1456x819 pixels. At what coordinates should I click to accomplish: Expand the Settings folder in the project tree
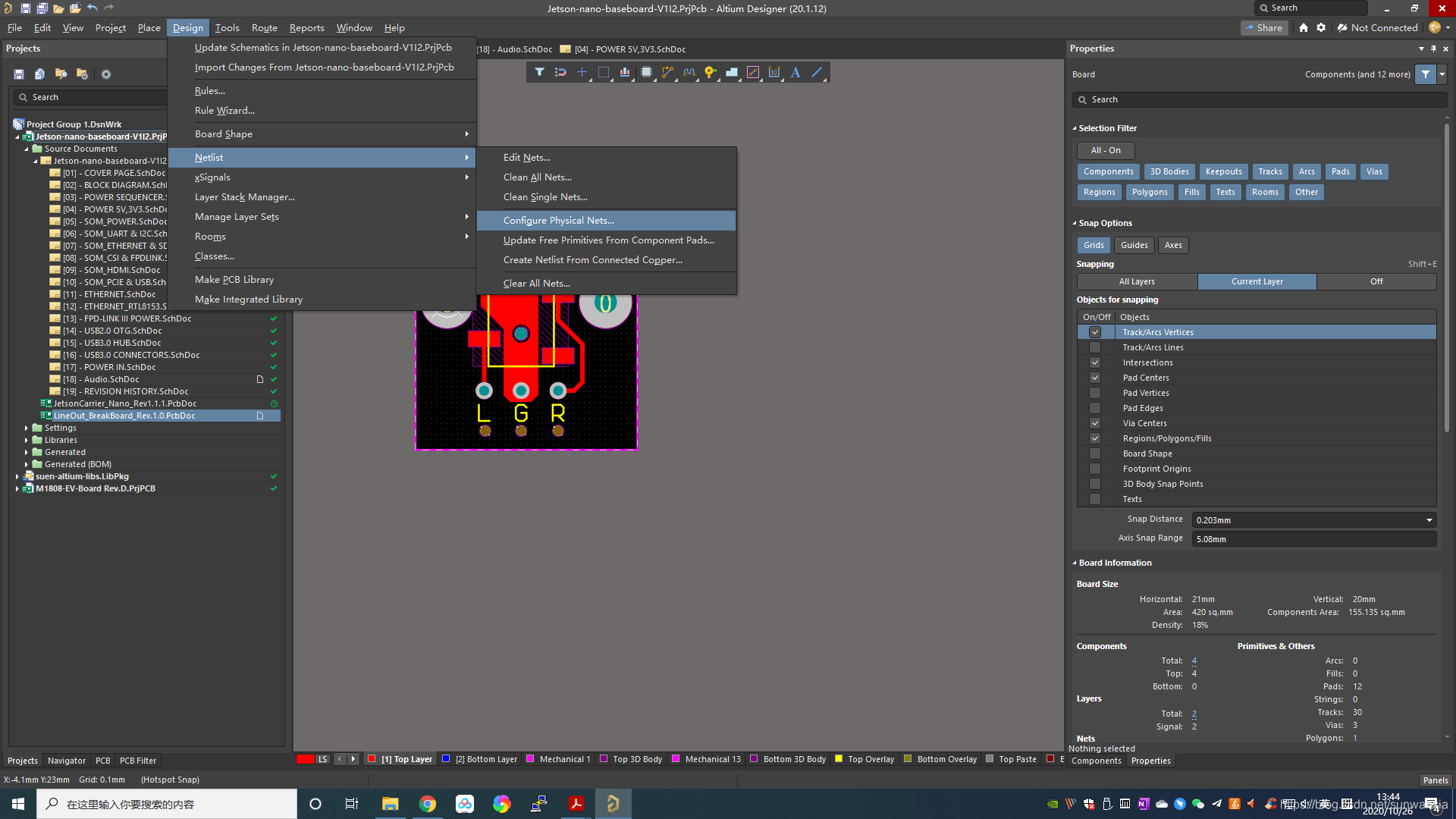click(27, 428)
